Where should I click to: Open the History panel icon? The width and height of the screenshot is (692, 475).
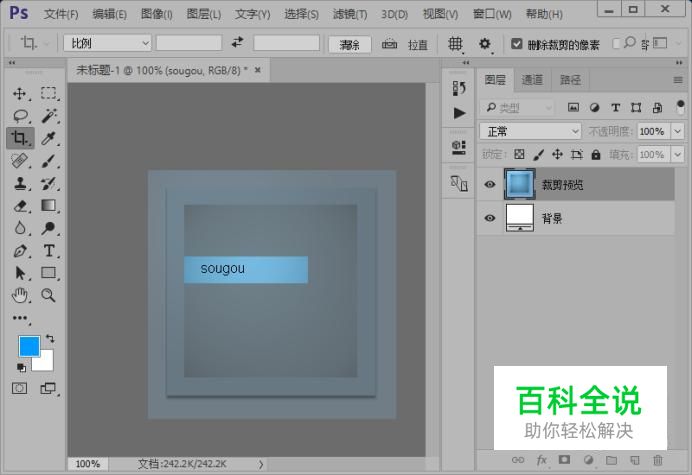tap(459, 88)
